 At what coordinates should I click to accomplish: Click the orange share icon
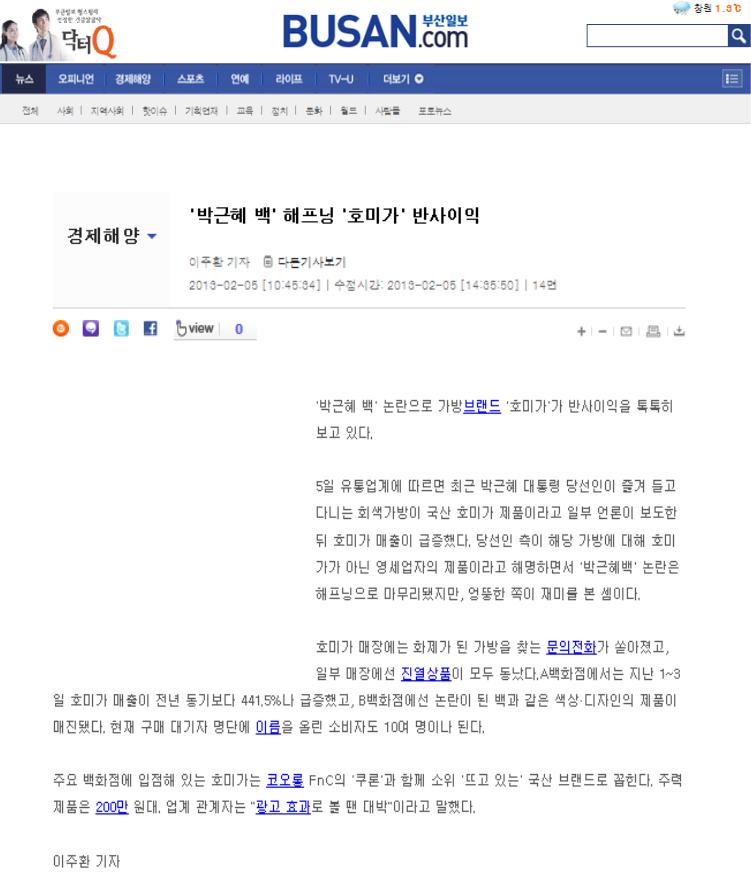pos(62,328)
